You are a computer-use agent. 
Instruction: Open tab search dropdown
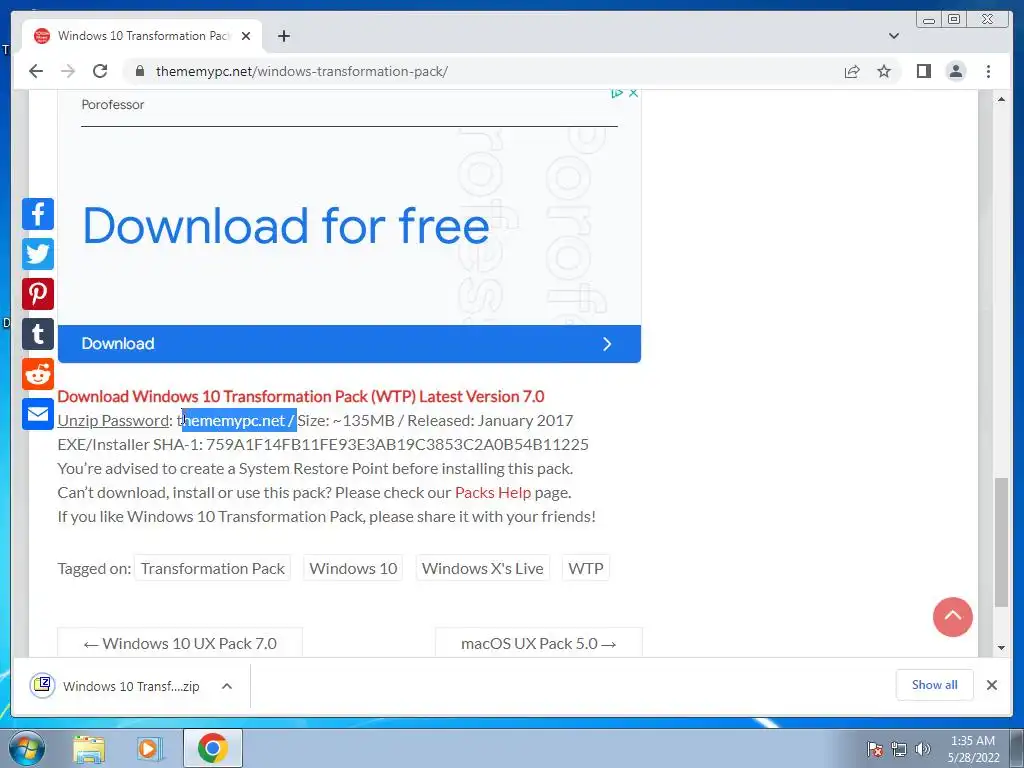click(x=894, y=36)
